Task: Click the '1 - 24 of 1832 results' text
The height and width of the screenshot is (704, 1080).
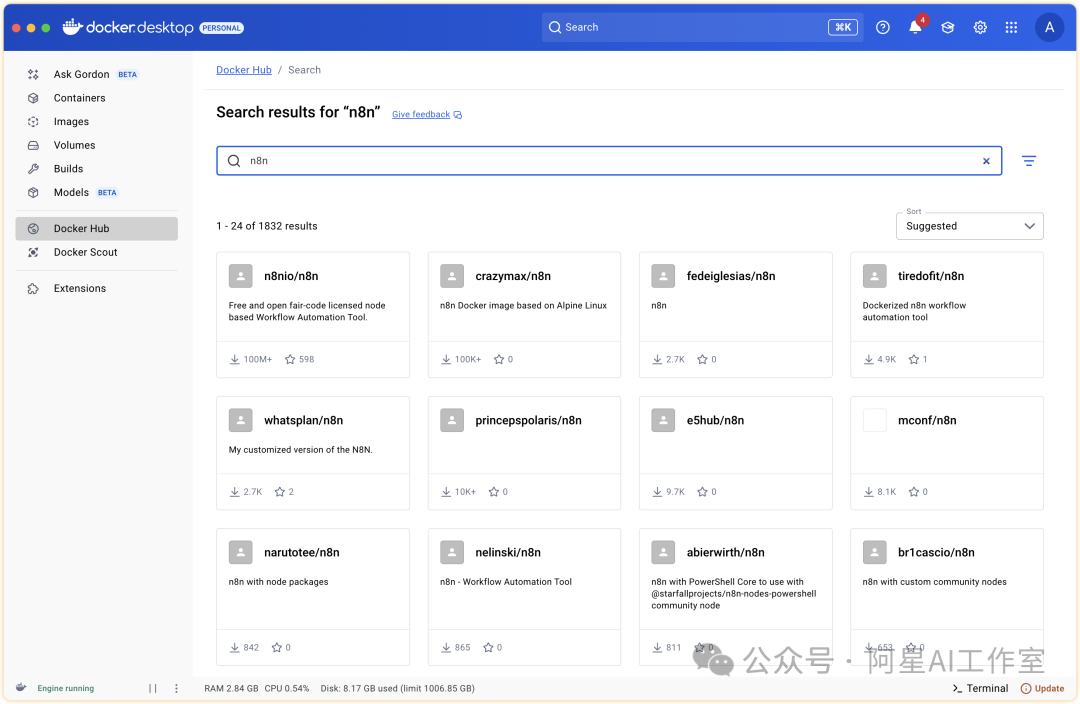Action: click(267, 226)
